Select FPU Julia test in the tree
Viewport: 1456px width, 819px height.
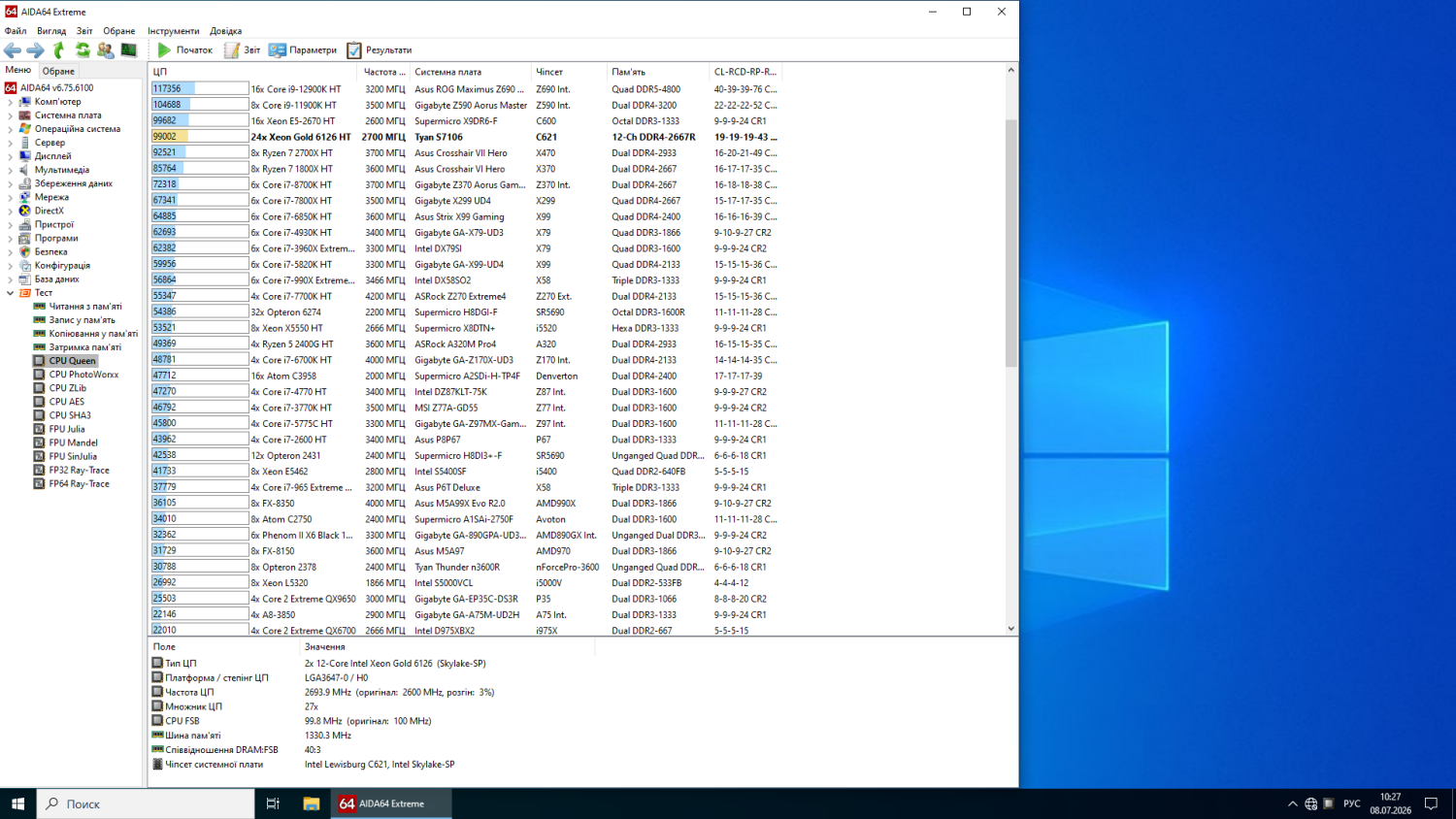[67, 429]
